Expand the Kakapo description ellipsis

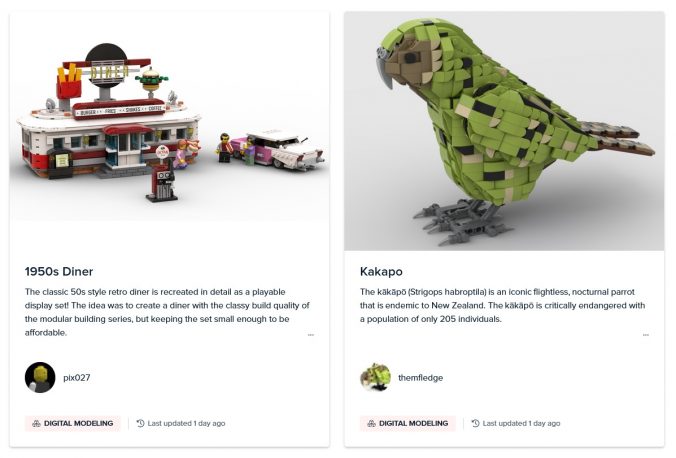click(x=646, y=335)
